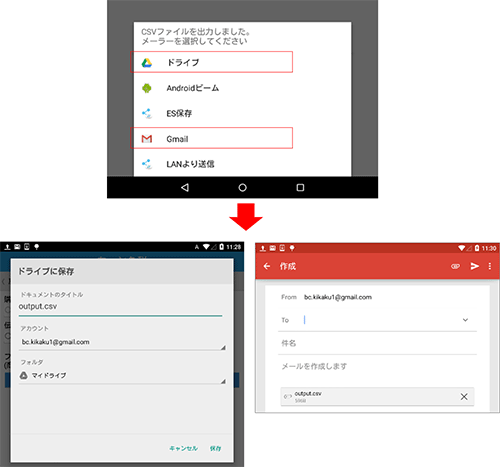This screenshot has width=500, height=467.
Task: Tap the Android home circle button
Action: [x=243, y=188]
